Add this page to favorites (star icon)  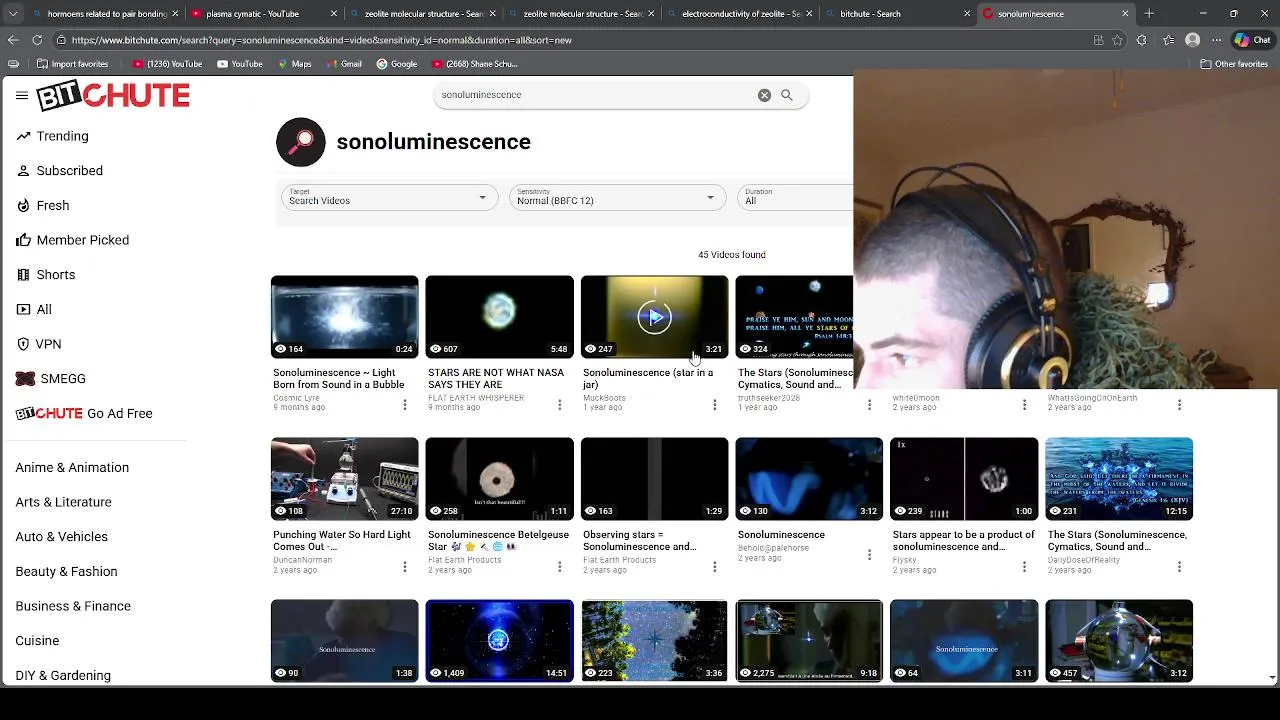click(1117, 40)
